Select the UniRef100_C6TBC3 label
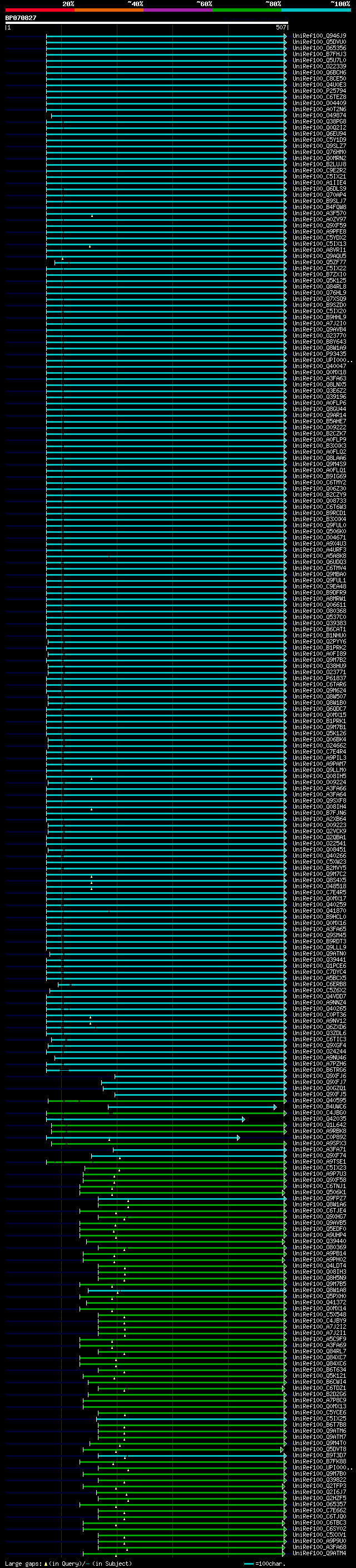 tap(319, 1522)
